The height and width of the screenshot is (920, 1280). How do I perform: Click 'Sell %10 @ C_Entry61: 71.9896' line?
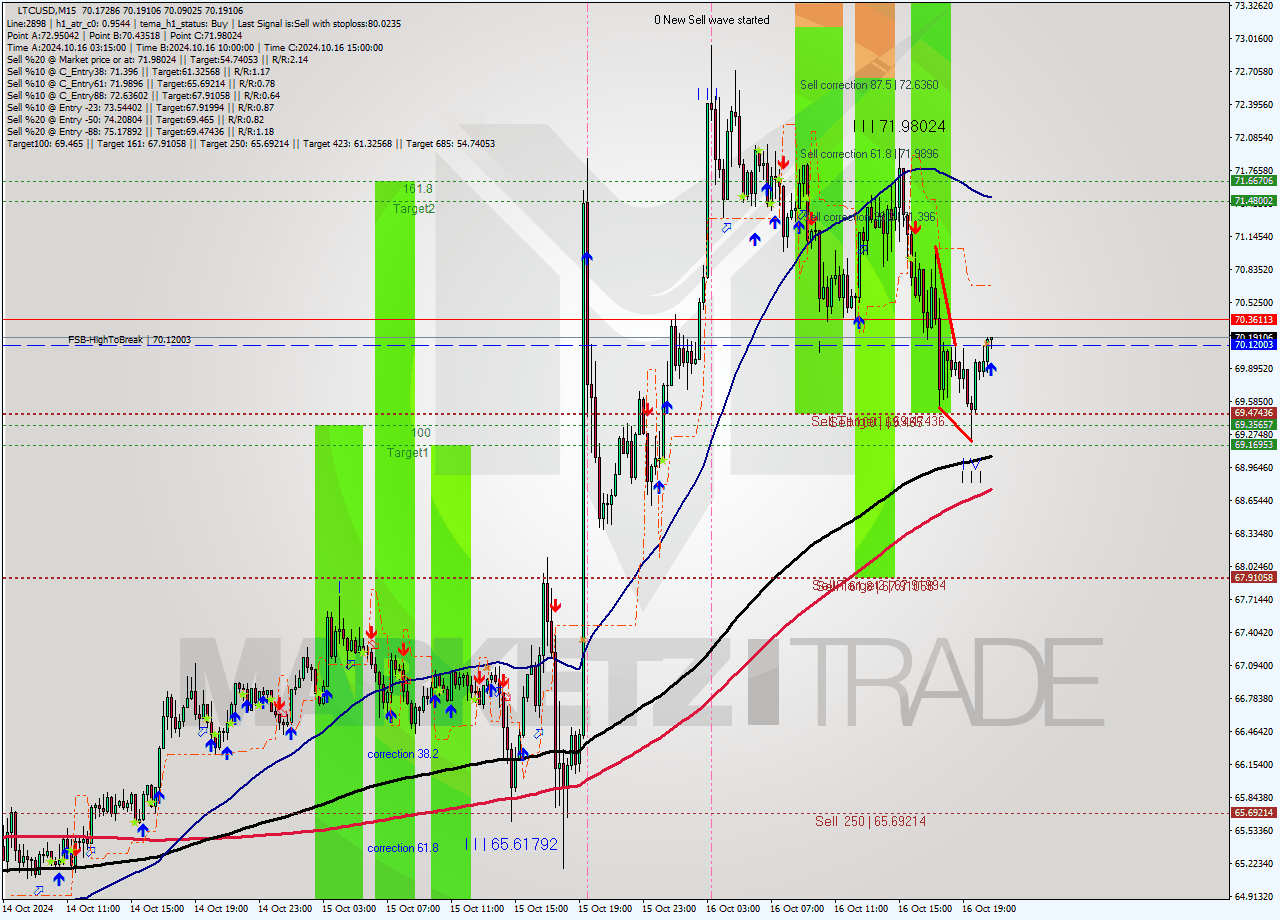[x=142, y=84]
